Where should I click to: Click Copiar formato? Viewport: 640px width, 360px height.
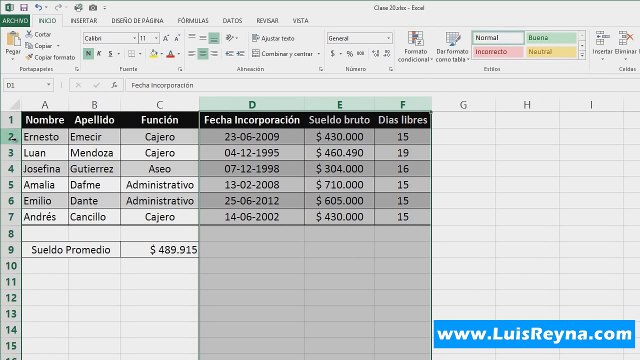(x=50, y=57)
